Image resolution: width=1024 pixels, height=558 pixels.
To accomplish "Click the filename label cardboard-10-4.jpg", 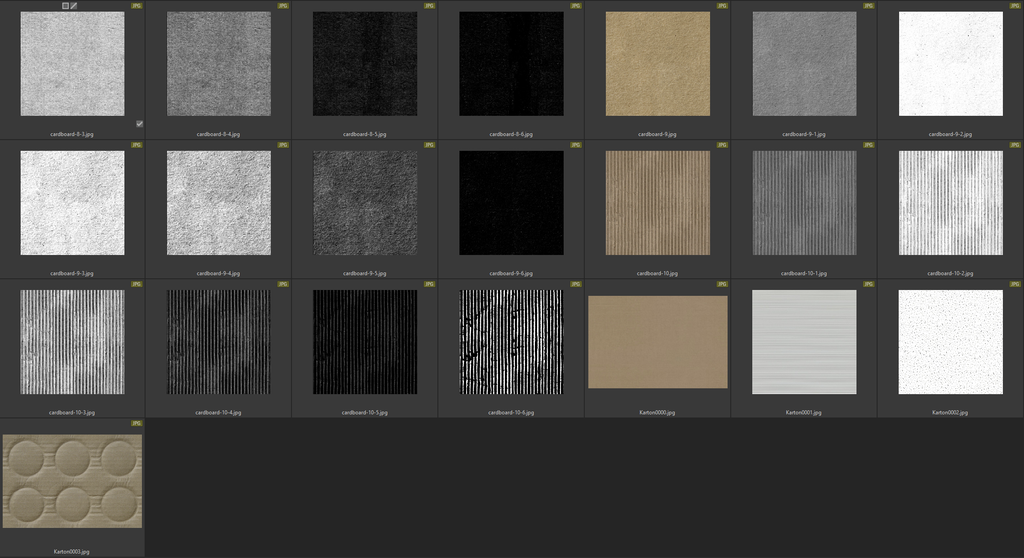I will click(x=218, y=412).
